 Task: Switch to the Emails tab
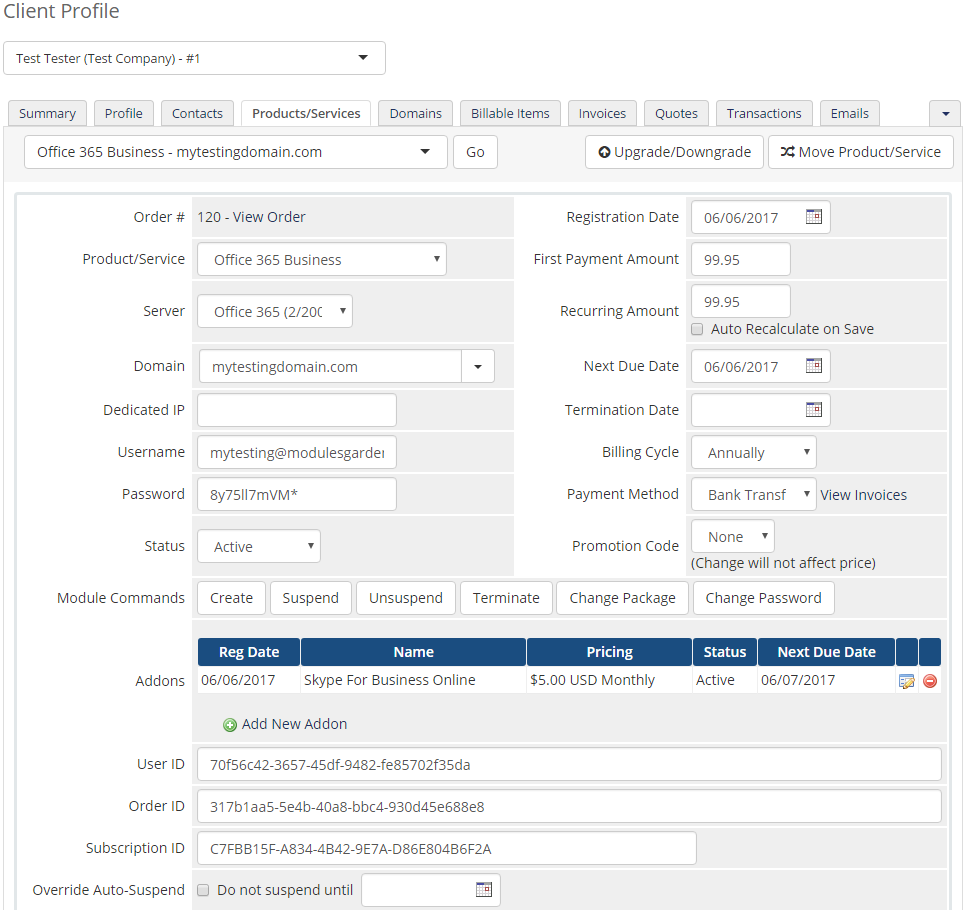point(850,114)
